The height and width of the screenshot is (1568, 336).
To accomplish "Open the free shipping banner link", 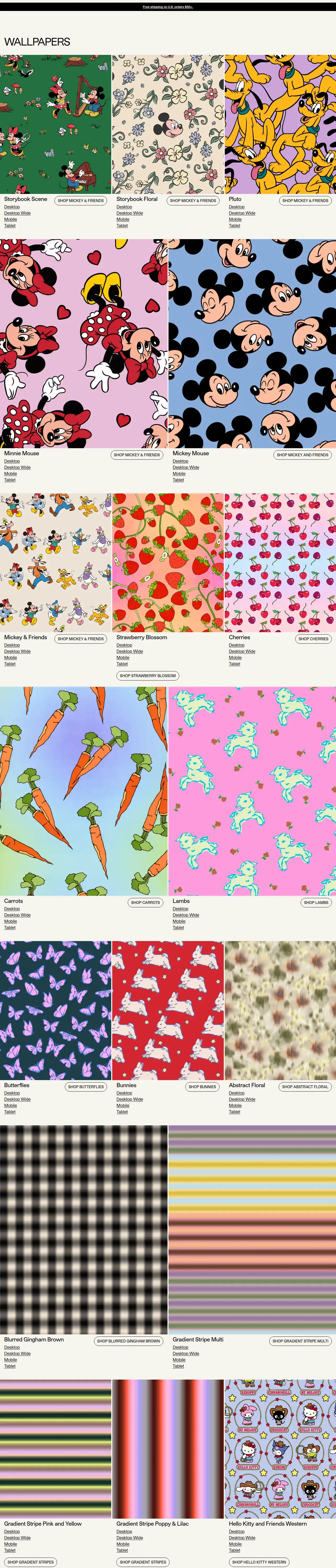I will click(168, 7).
